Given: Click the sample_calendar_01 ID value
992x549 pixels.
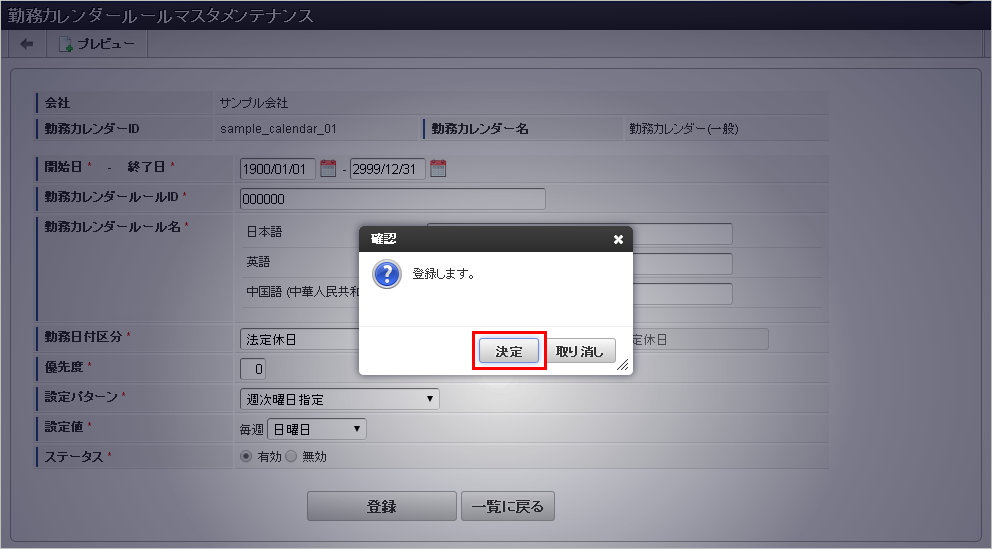Looking at the screenshot, I should pyautogui.click(x=278, y=128).
